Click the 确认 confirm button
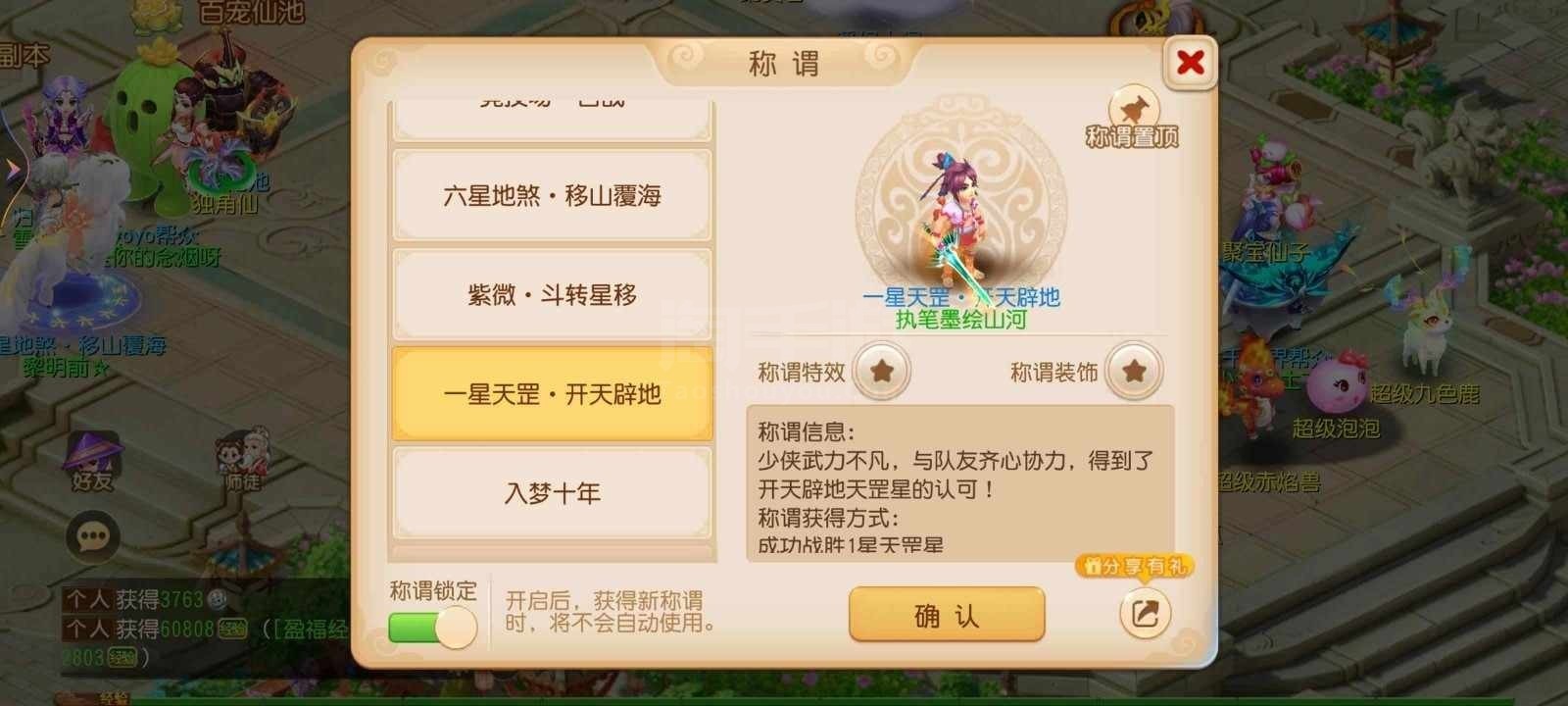Screen dimensions: 1568x706 coord(947,615)
